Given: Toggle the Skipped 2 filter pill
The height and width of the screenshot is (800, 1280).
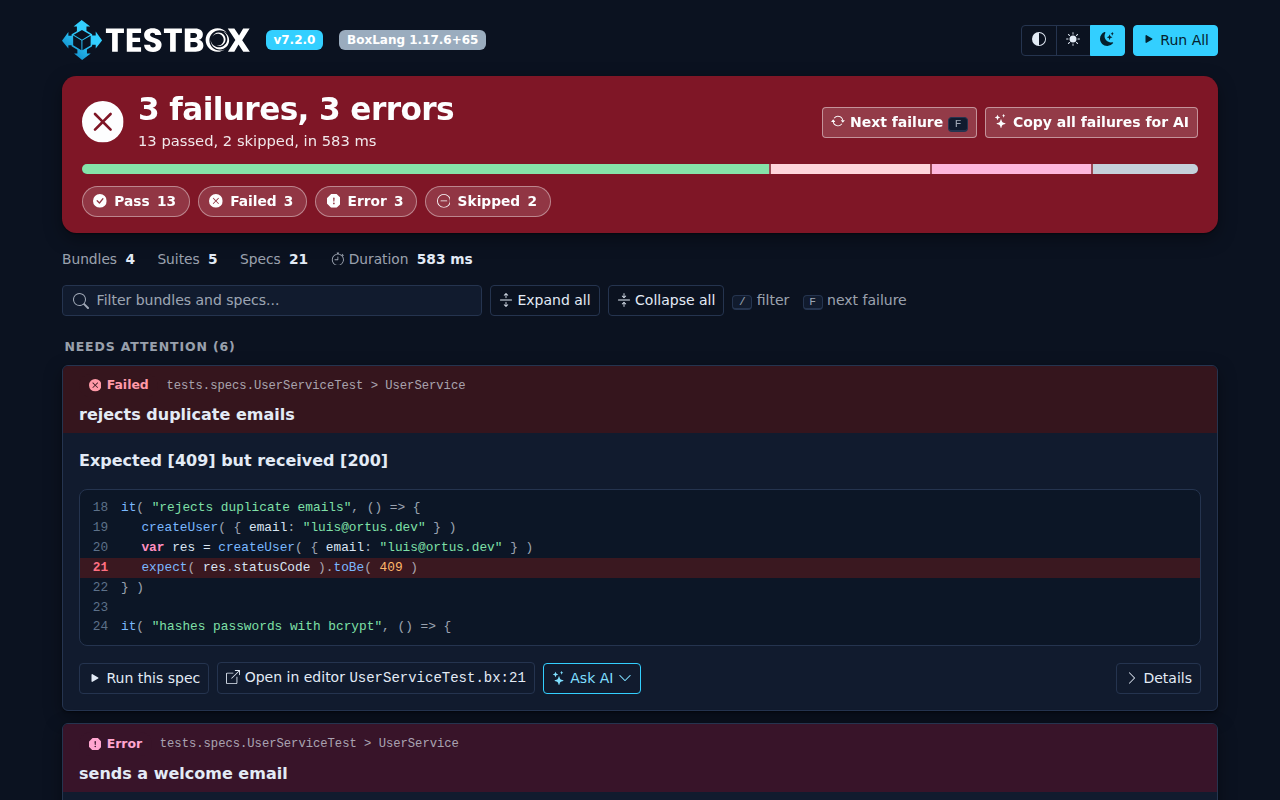Looking at the screenshot, I should tap(488, 201).
